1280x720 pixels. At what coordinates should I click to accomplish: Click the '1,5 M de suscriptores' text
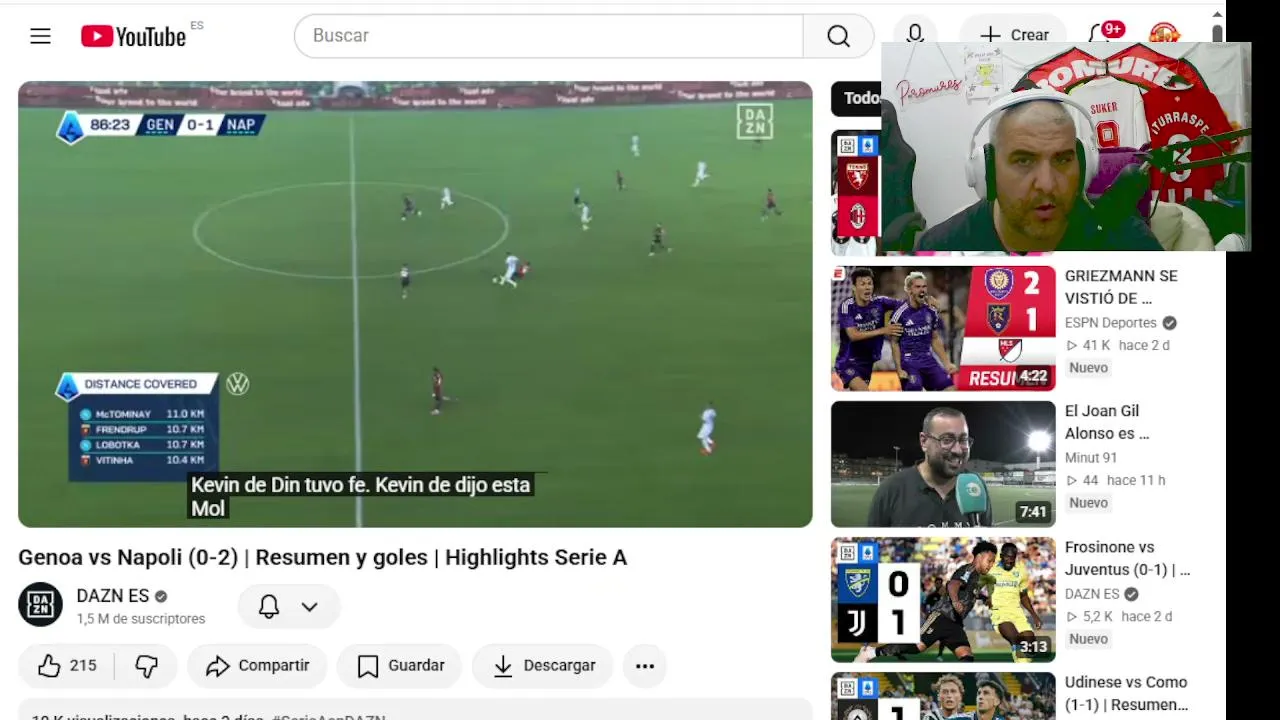pos(141,619)
